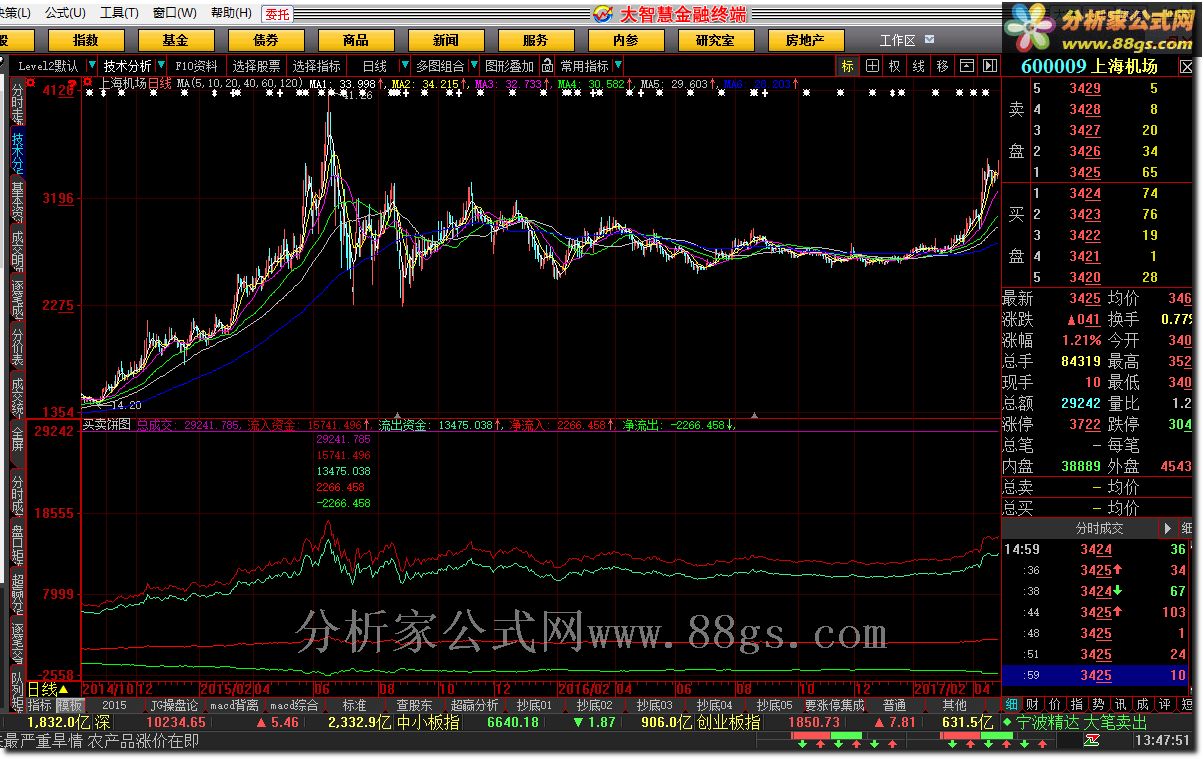Click the 内参 yellow navigation button

click(626, 40)
